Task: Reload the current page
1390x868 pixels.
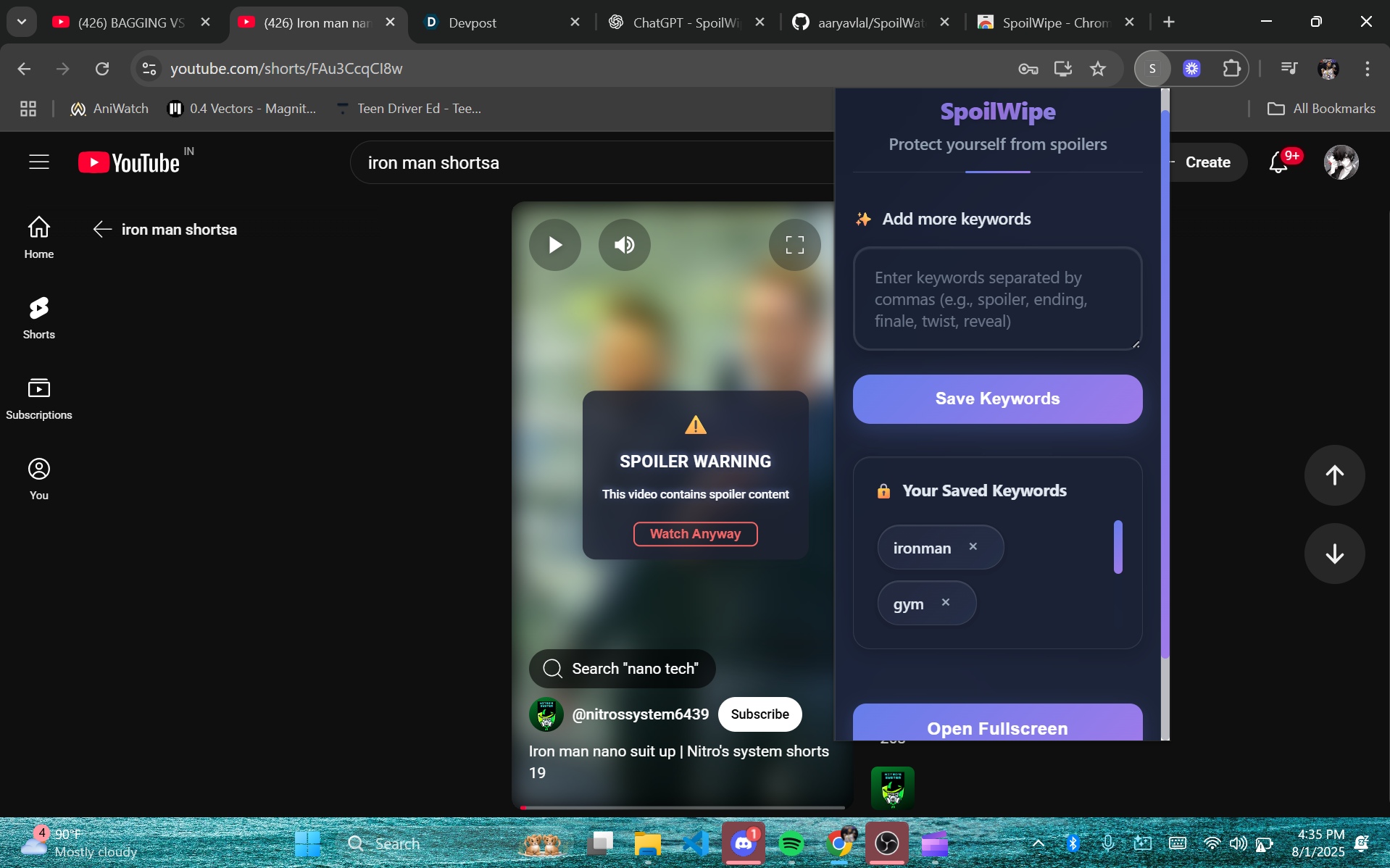Action: click(x=102, y=69)
